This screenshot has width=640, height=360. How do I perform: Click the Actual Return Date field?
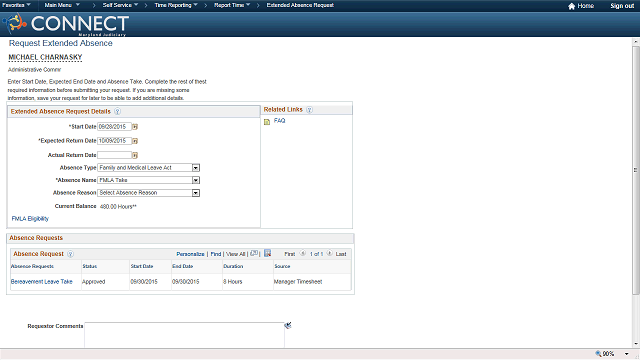point(114,155)
